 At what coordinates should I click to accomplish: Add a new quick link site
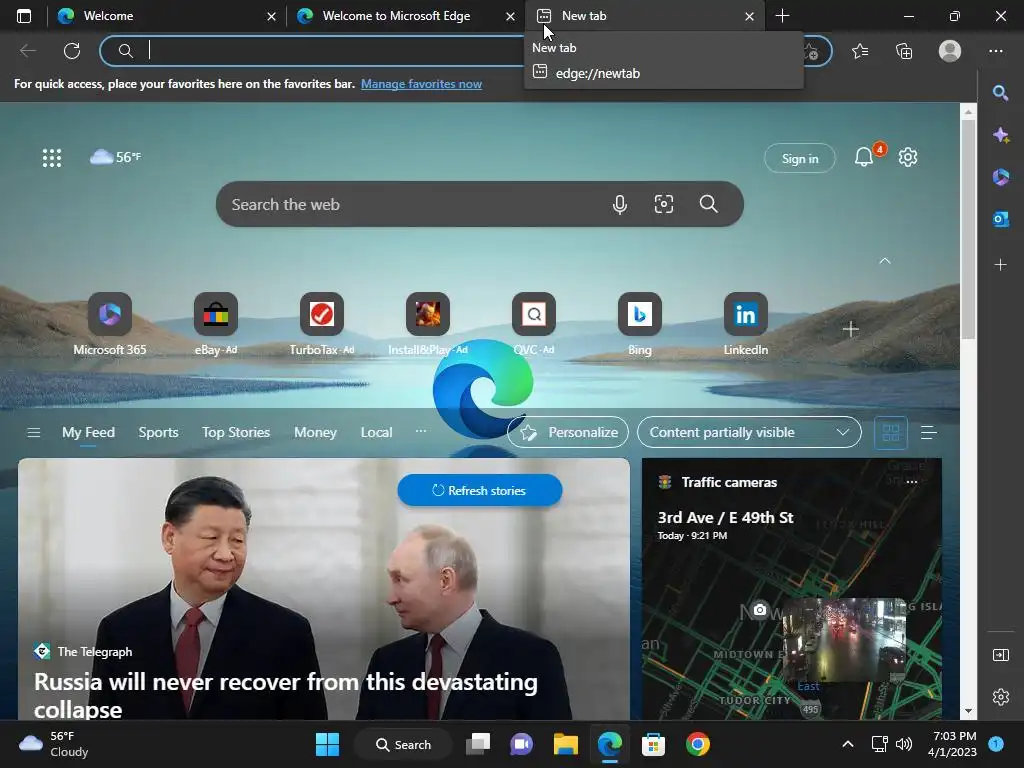[850, 329]
